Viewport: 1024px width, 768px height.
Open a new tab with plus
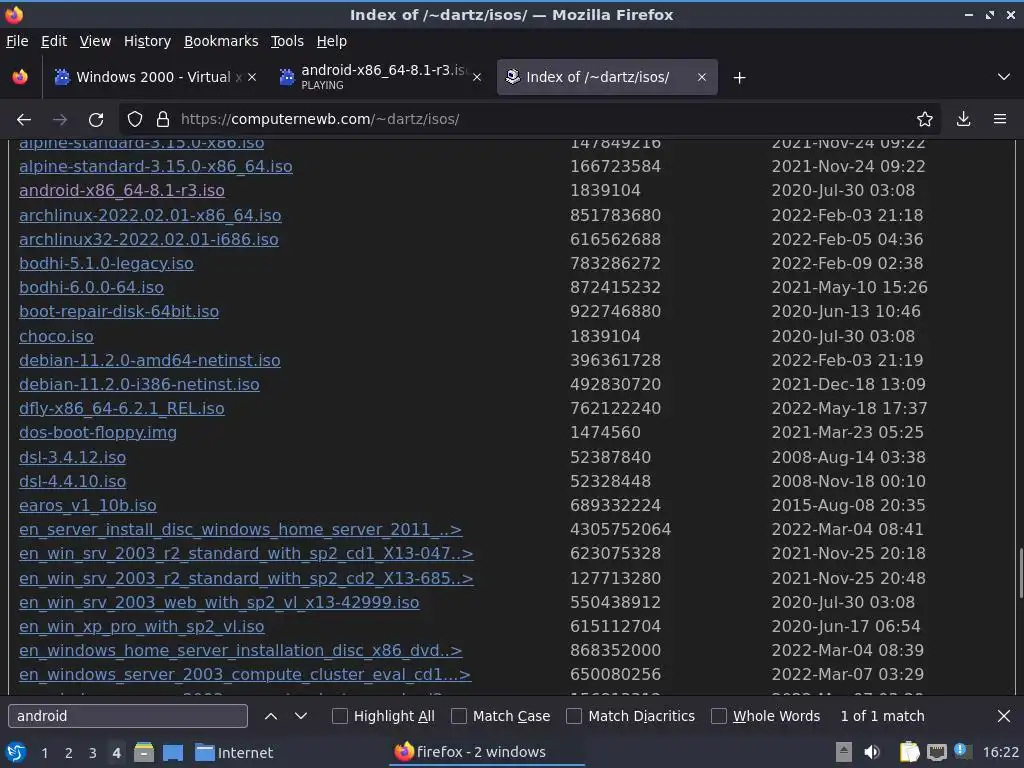pos(739,78)
